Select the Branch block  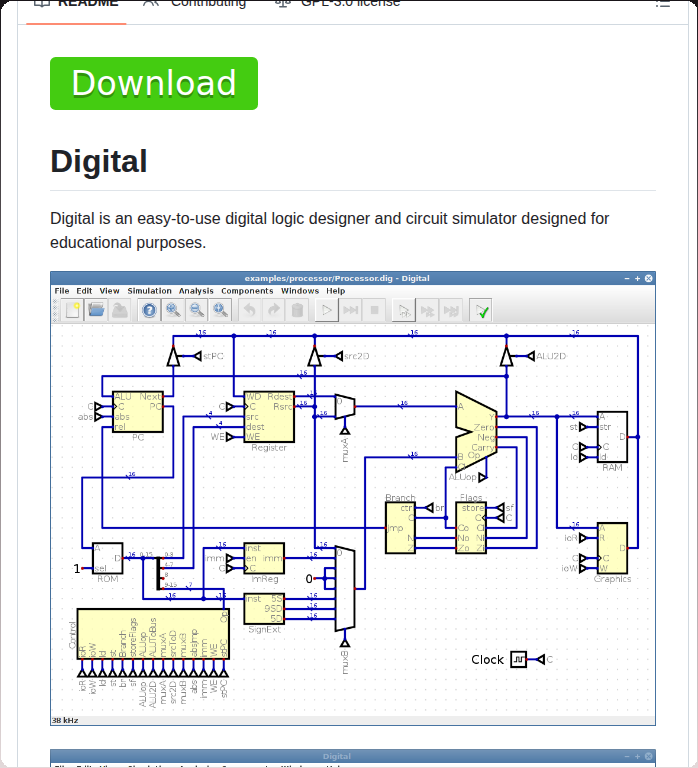(400, 528)
